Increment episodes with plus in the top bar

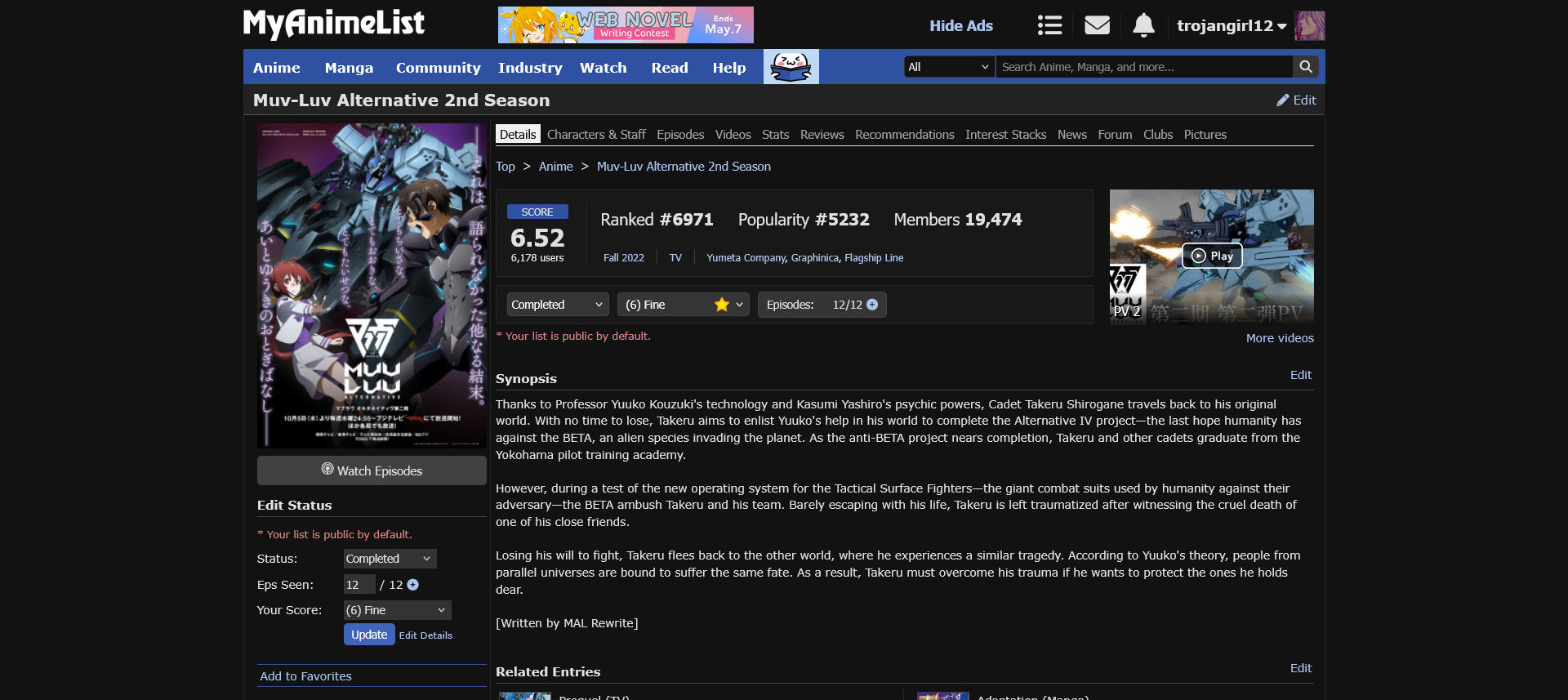(x=872, y=305)
